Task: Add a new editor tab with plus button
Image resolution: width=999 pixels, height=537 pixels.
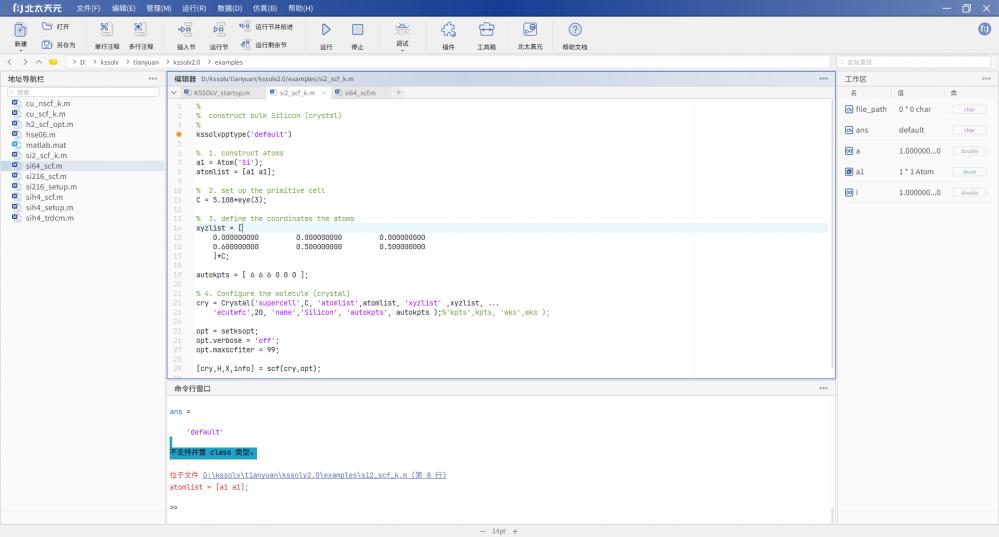Action: (399, 92)
